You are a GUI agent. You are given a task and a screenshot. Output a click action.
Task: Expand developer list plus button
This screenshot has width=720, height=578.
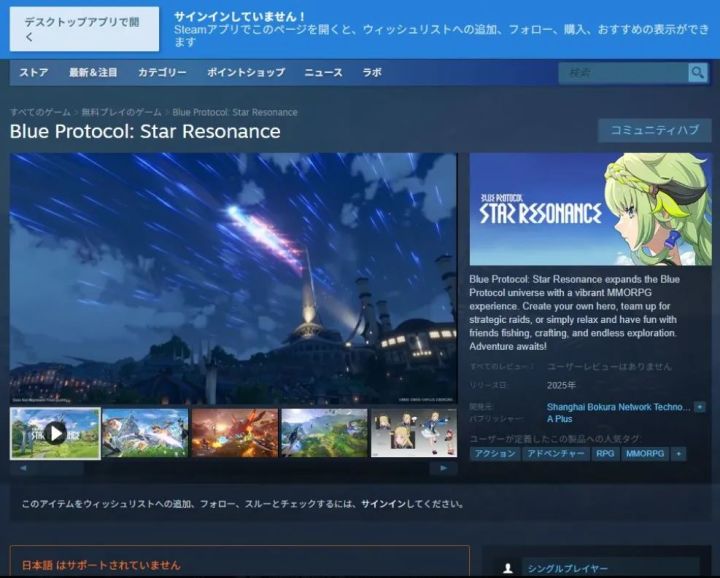700,407
